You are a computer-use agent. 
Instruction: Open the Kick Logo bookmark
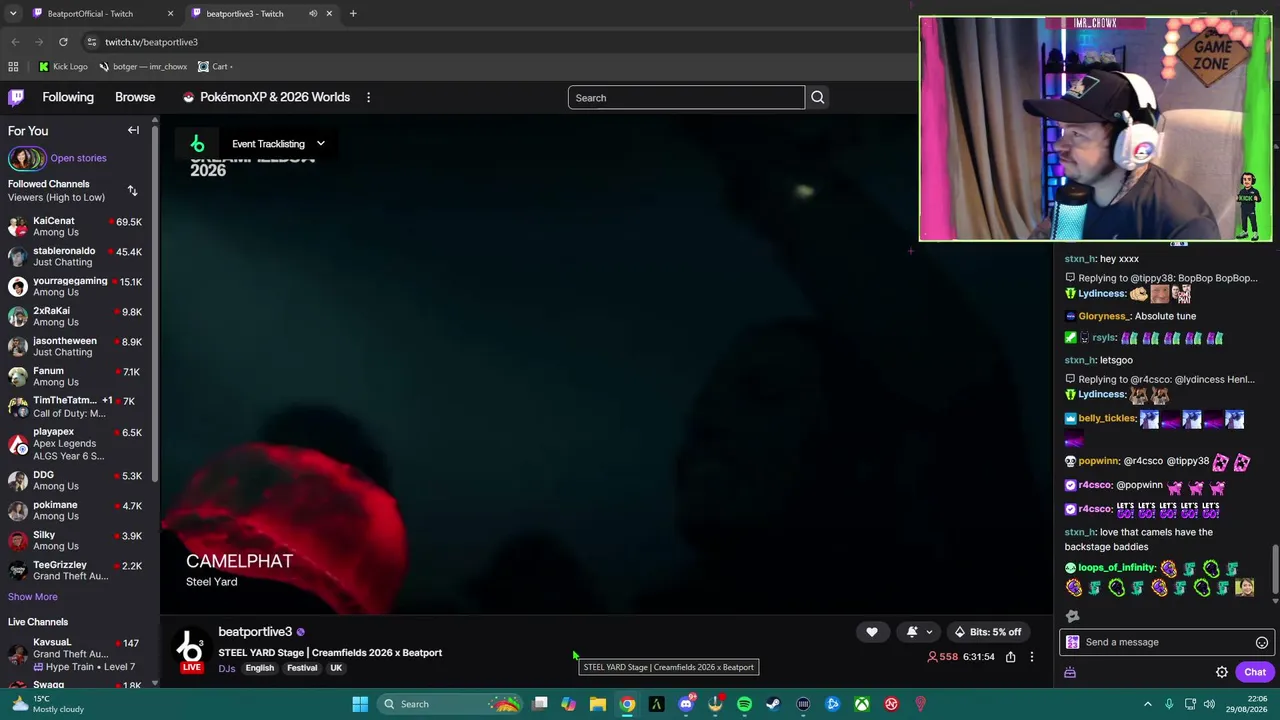tap(63, 67)
